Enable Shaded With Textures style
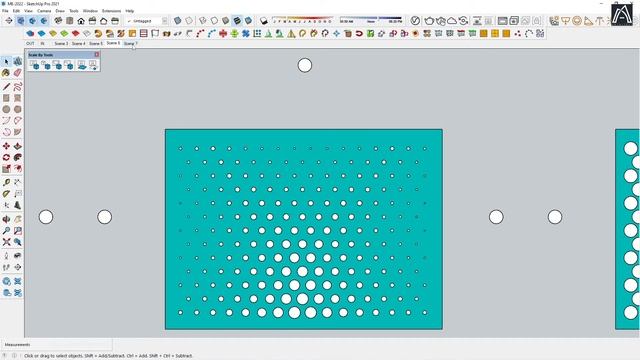 pyautogui.click(x=237, y=20)
